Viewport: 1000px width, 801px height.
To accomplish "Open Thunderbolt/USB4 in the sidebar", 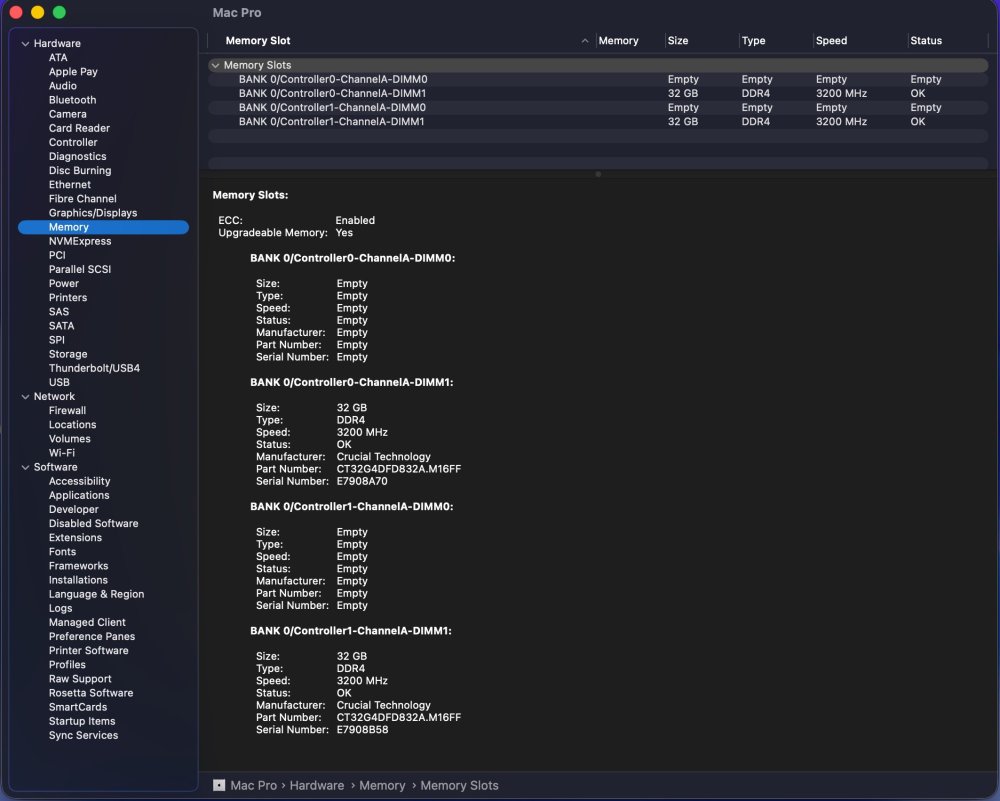I will tap(94, 368).
